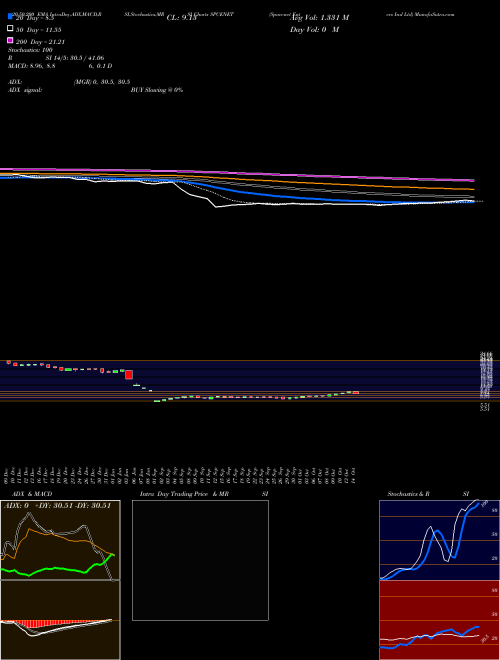Click the 'SI 14/5: 30.5 / 41.66' value
500x660 pixels.
point(75,58)
